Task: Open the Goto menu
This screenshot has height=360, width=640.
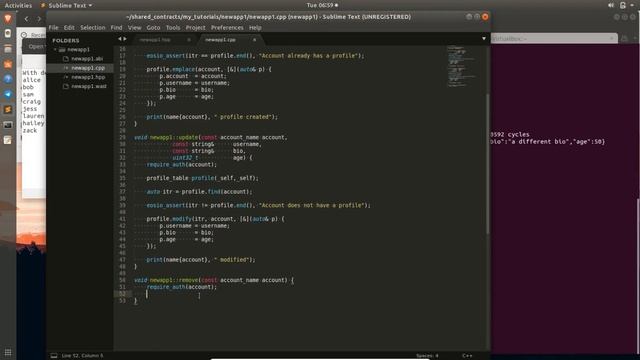Action: click(153, 28)
